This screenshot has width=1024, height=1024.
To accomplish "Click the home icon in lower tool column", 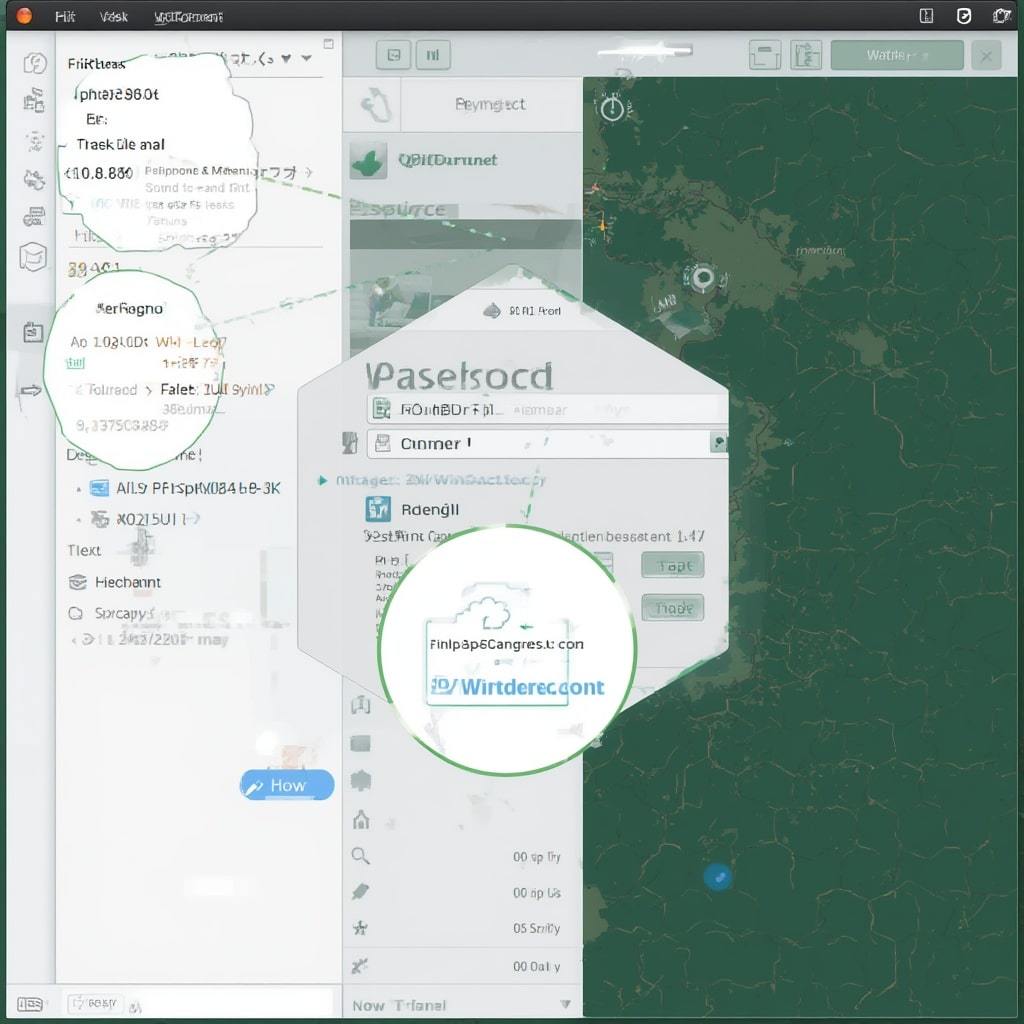I will pos(361,819).
